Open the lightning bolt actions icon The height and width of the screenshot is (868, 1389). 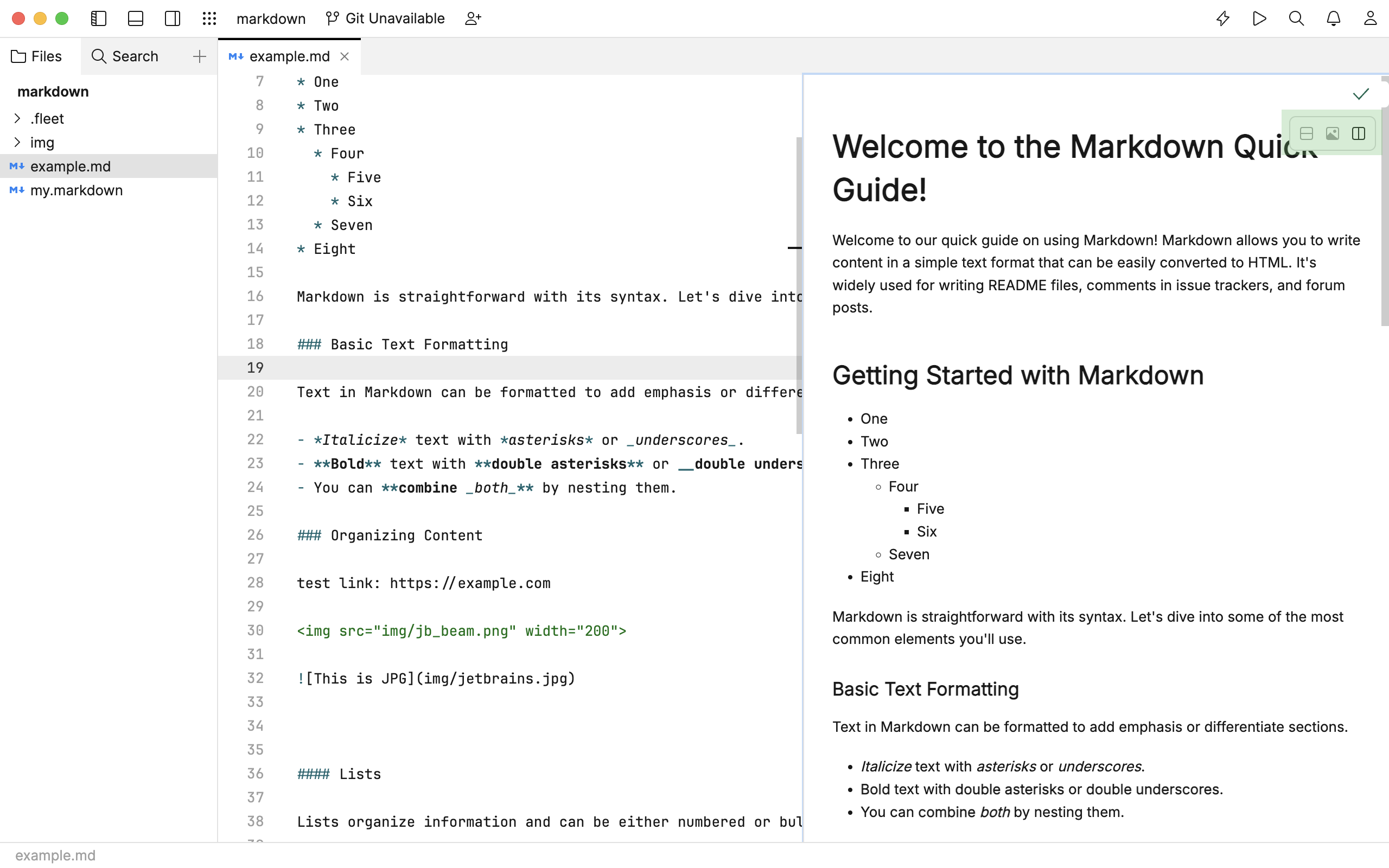point(1222,18)
